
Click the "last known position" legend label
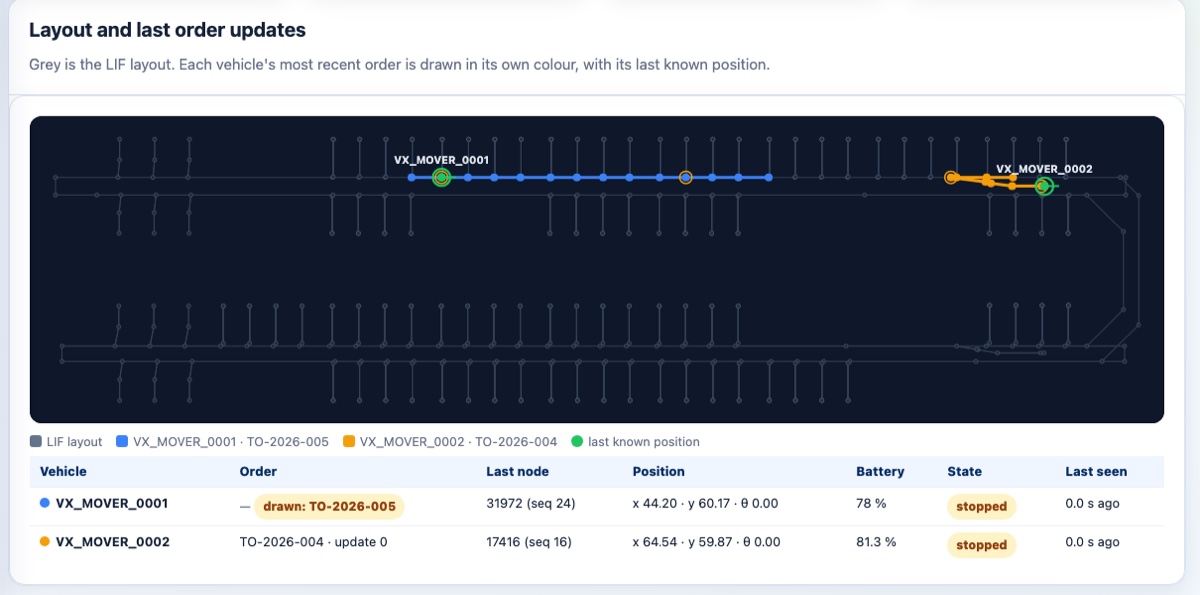(x=644, y=441)
